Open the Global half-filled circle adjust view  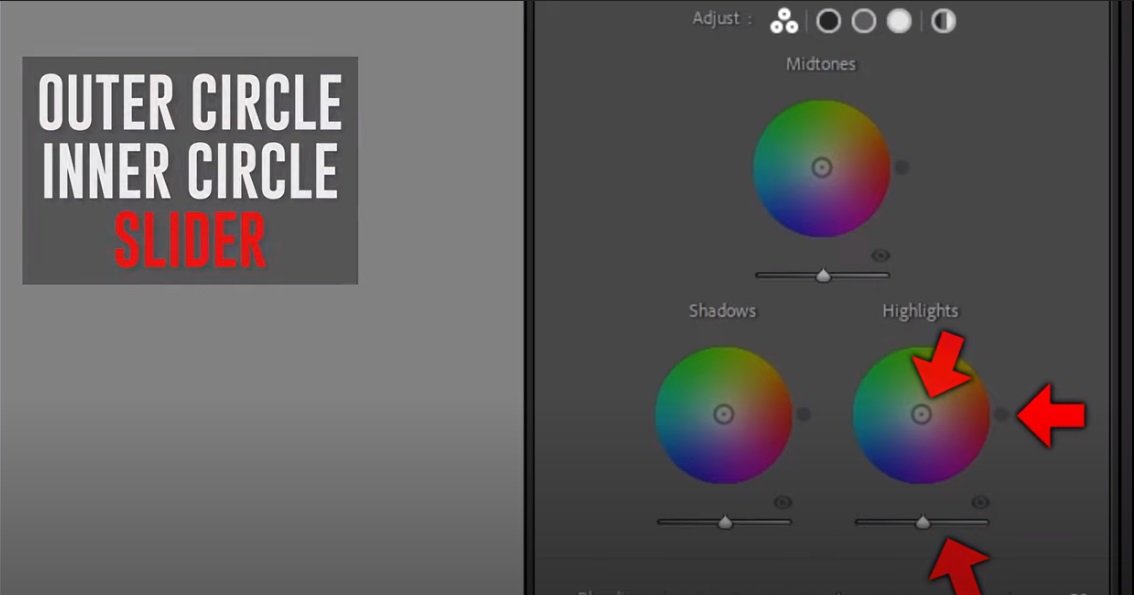tap(943, 20)
